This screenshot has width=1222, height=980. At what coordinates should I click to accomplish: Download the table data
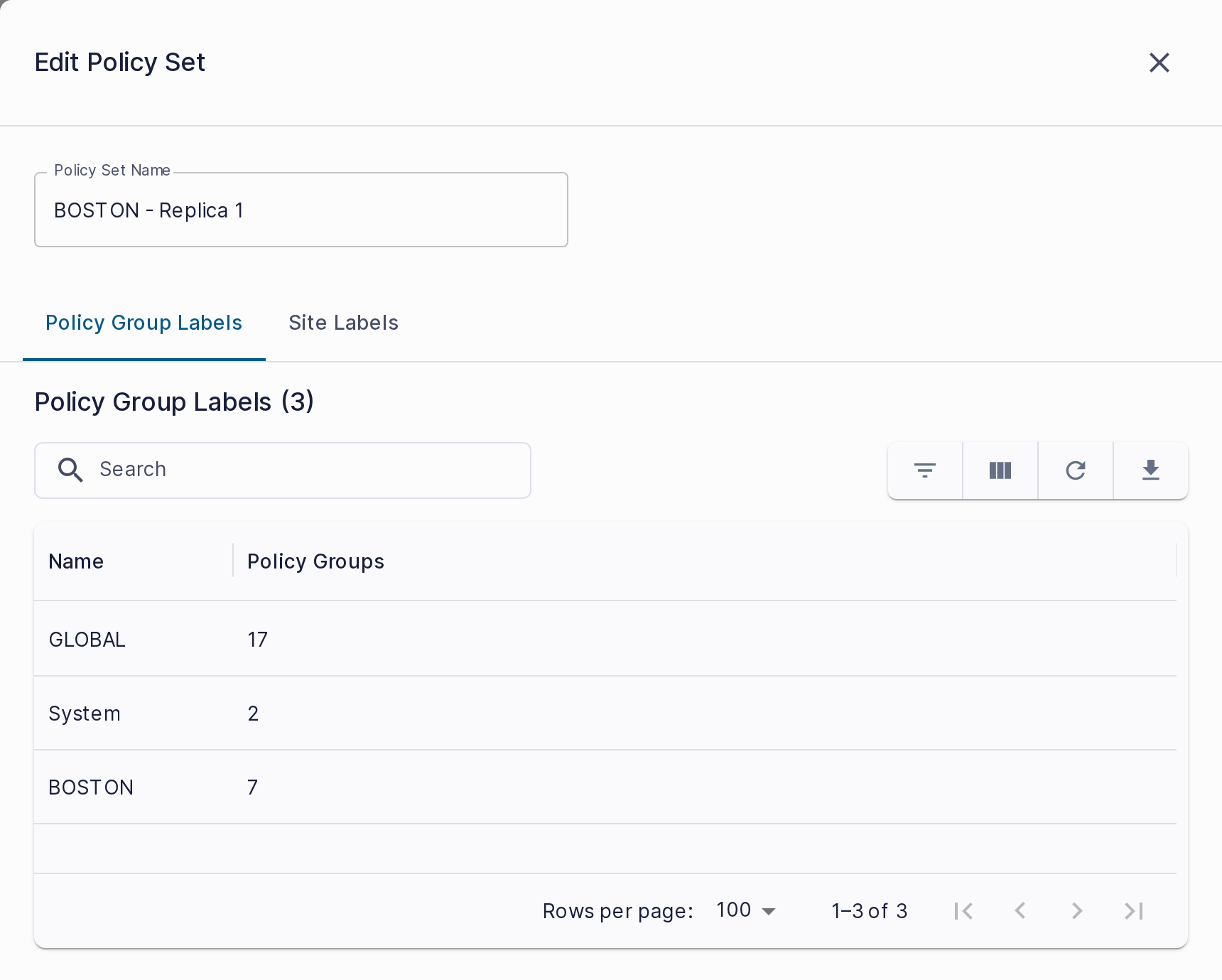[1151, 470]
